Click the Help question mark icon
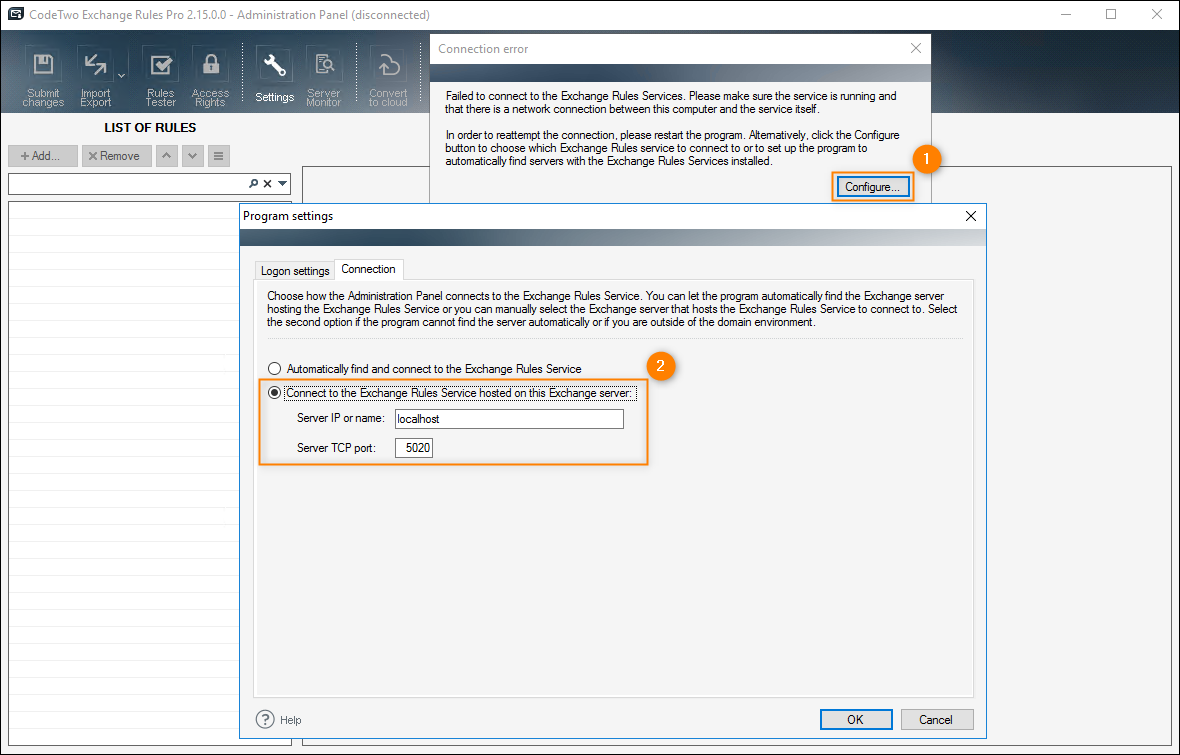Image resolution: width=1180 pixels, height=755 pixels. tap(265, 720)
